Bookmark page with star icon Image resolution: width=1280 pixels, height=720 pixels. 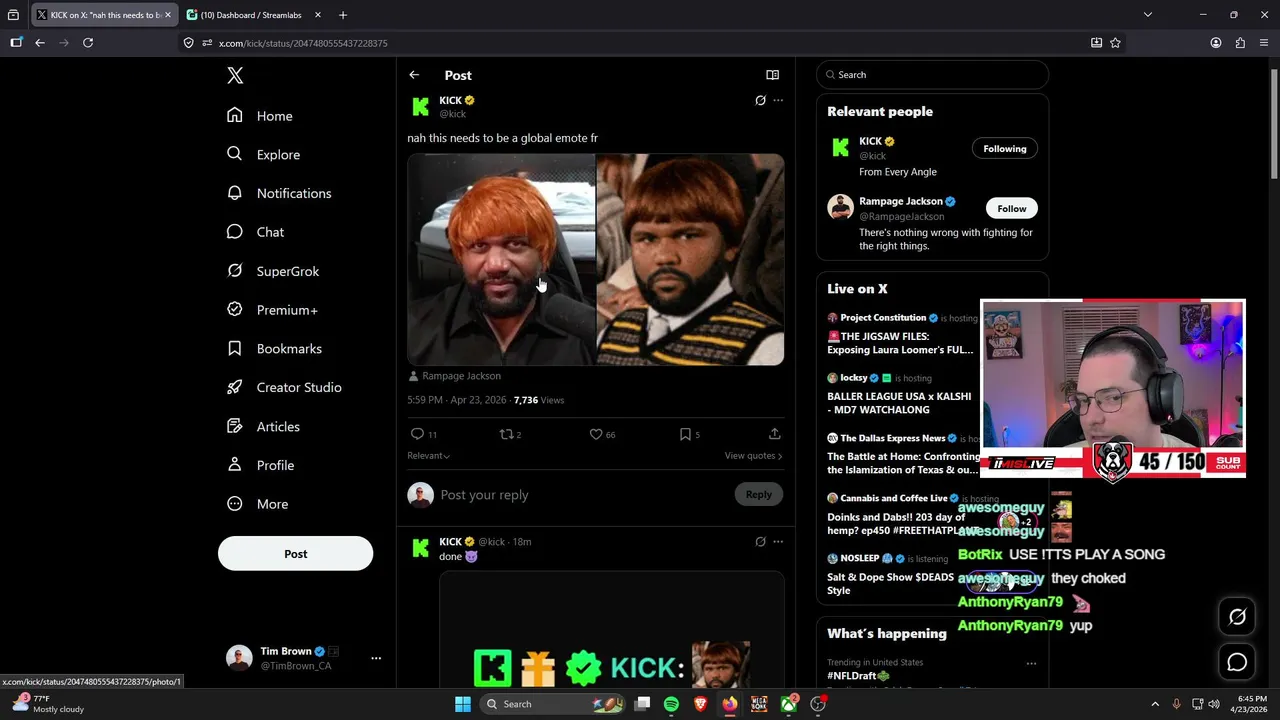(1115, 43)
